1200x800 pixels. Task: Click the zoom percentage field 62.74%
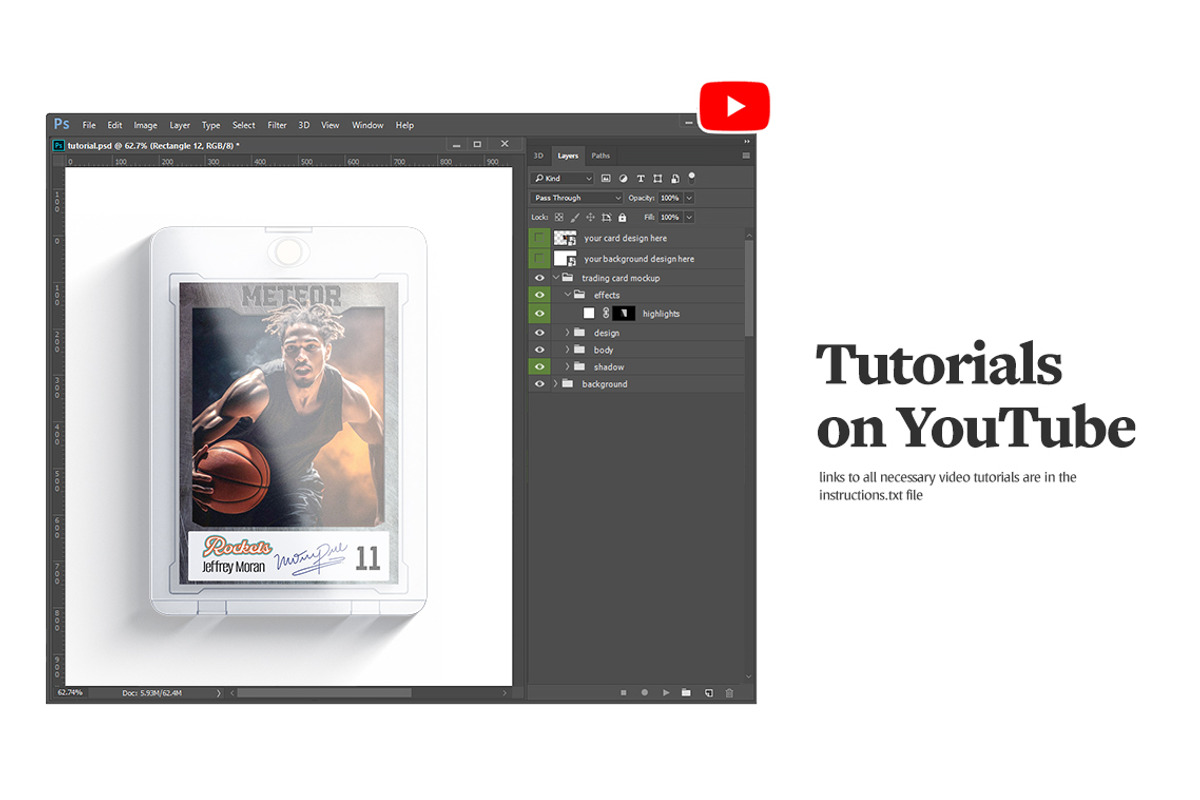(x=70, y=692)
